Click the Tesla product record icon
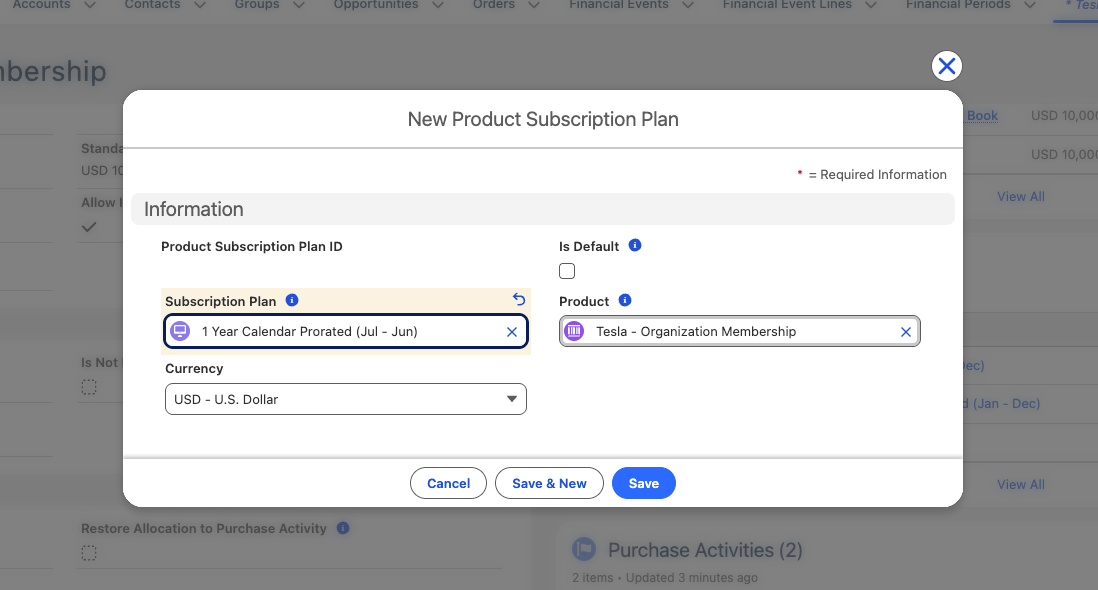The width and height of the screenshot is (1098, 590). [574, 331]
